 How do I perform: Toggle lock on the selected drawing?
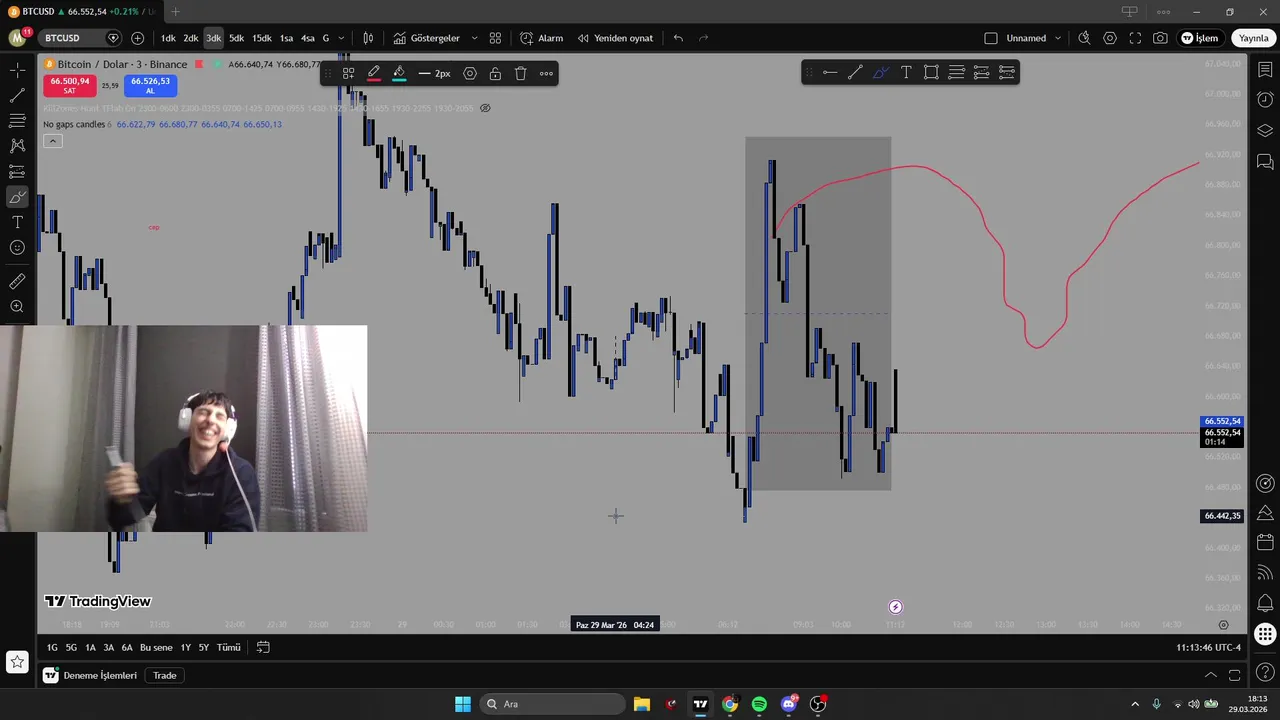pyautogui.click(x=495, y=73)
